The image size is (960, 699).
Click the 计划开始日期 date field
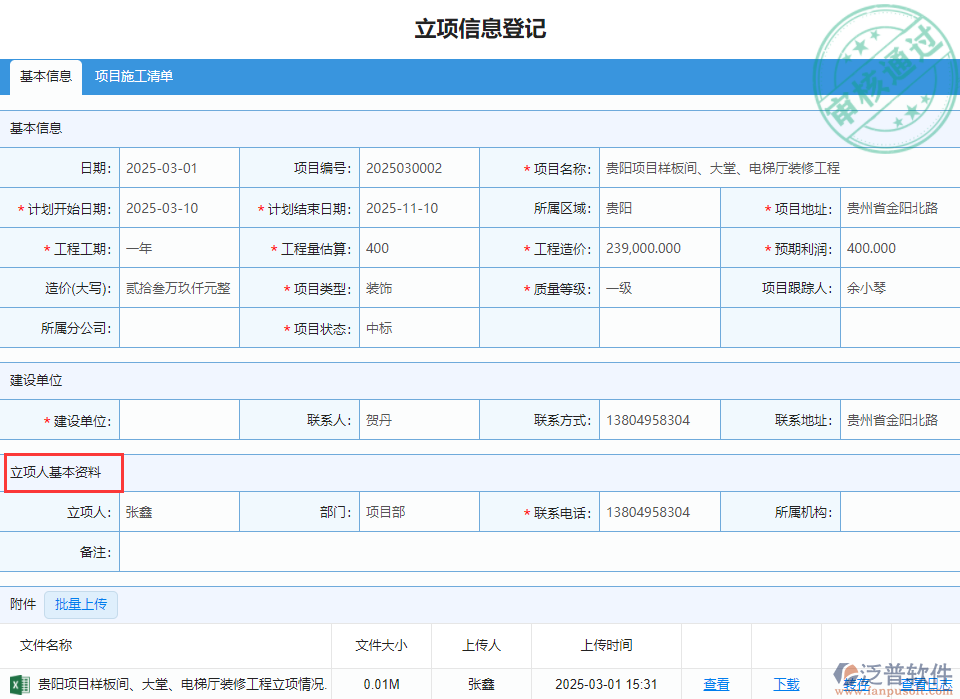(179, 208)
